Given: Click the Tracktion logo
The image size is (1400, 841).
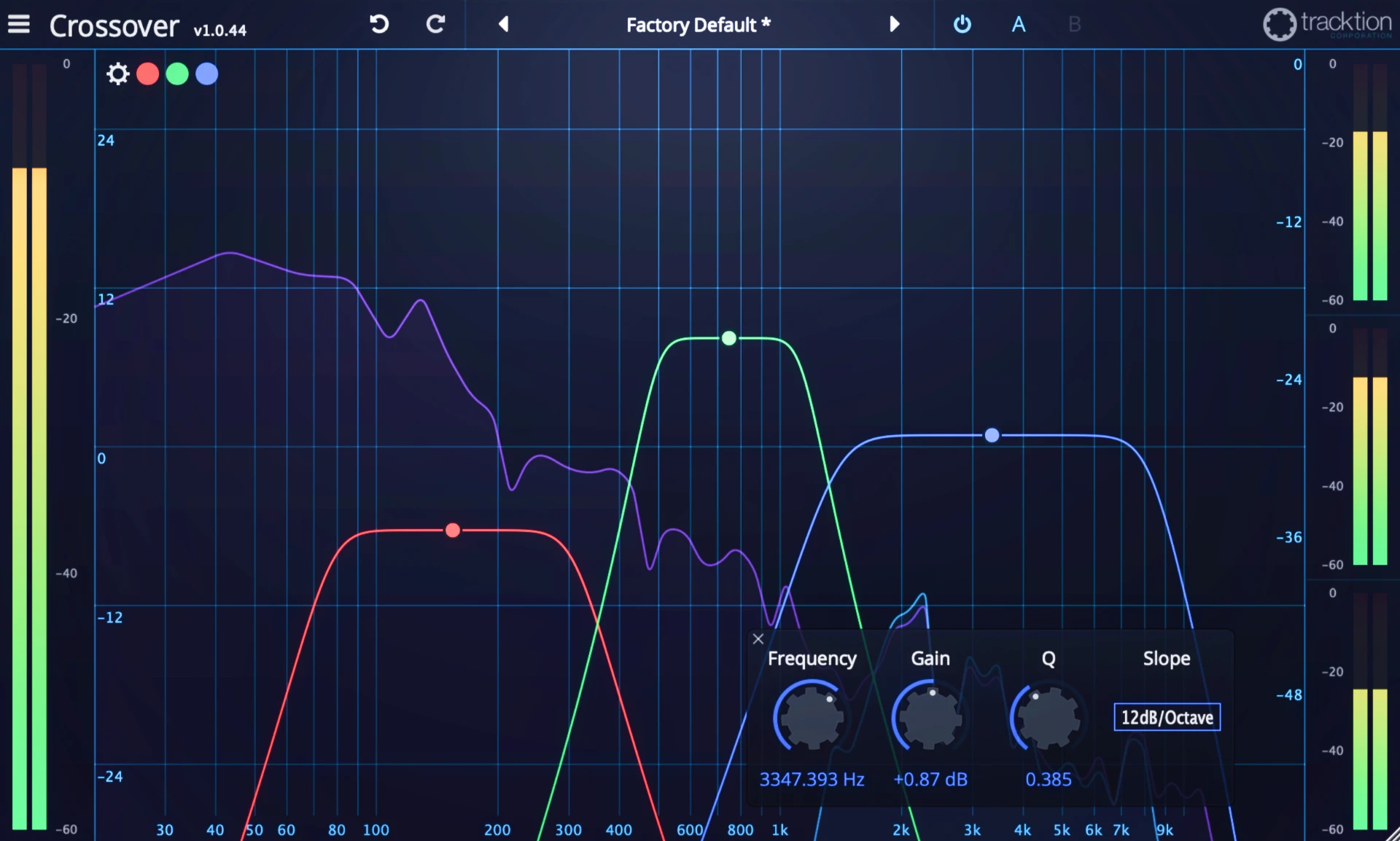Looking at the screenshot, I should point(1328,24).
